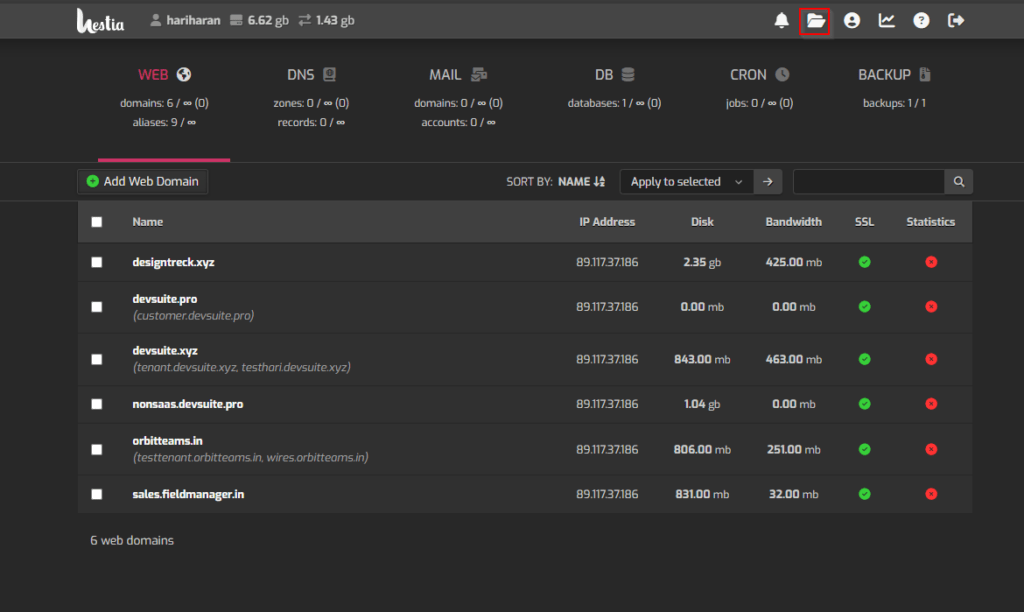Open the devsuite.pro domain link

[165, 298]
